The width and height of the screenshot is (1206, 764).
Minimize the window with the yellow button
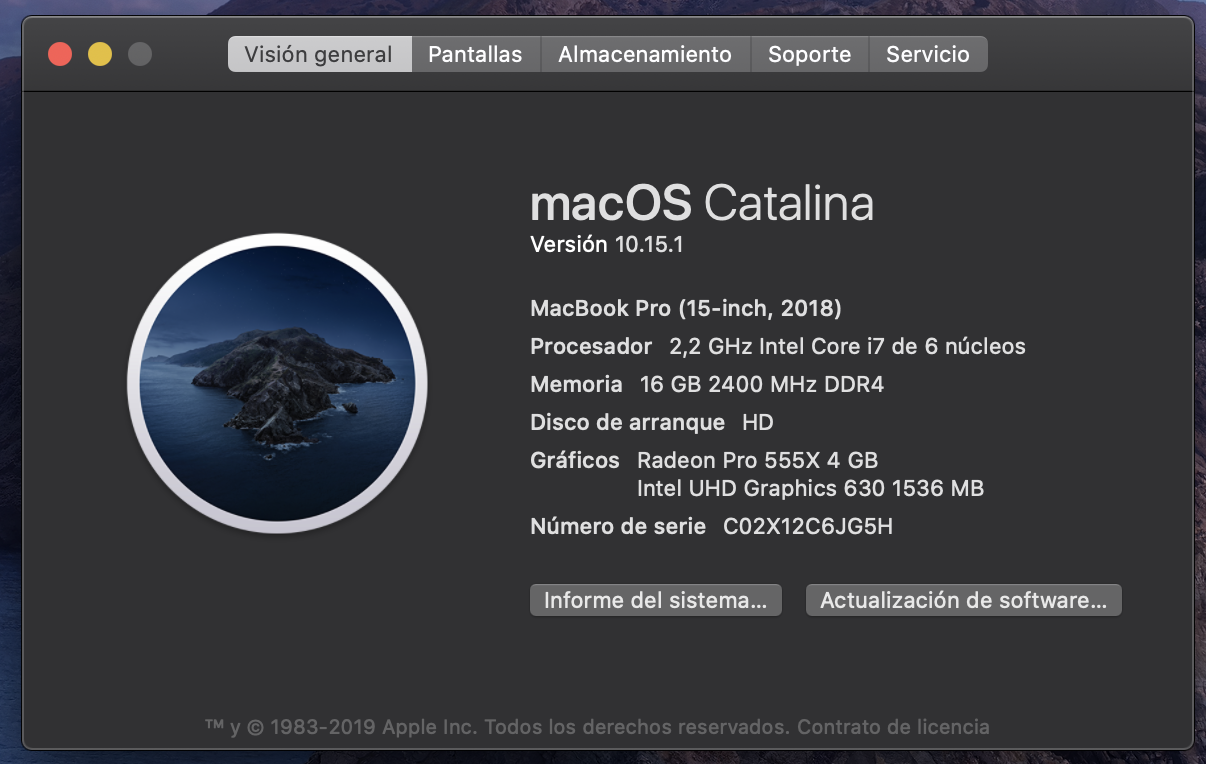click(100, 54)
